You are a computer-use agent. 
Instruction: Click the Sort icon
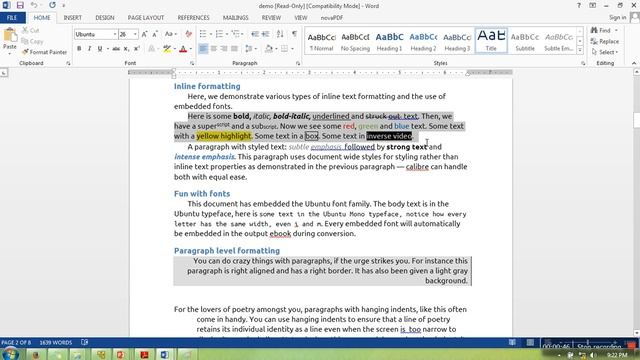pyautogui.click(x=280, y=34)
